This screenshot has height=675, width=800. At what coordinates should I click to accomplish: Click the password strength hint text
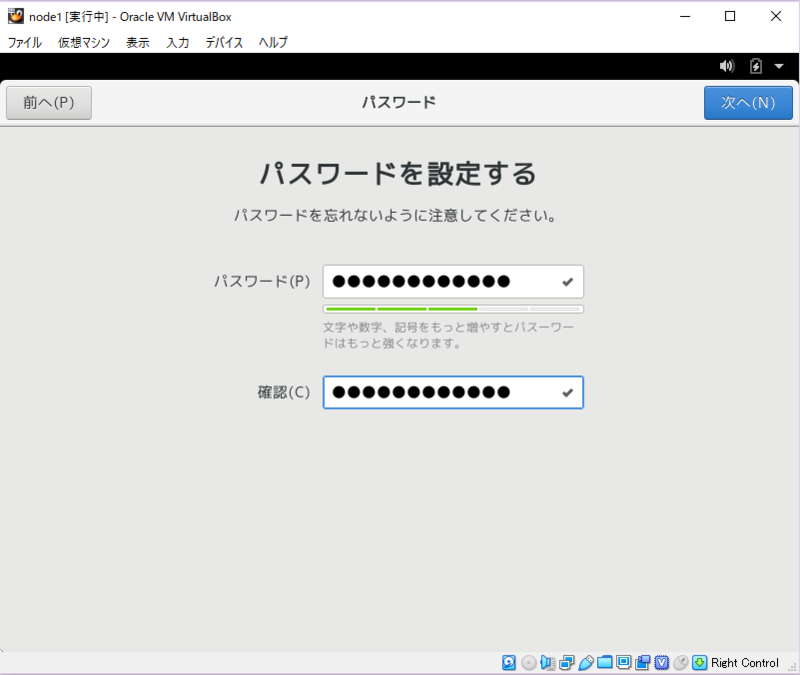(x=448, y=335)
